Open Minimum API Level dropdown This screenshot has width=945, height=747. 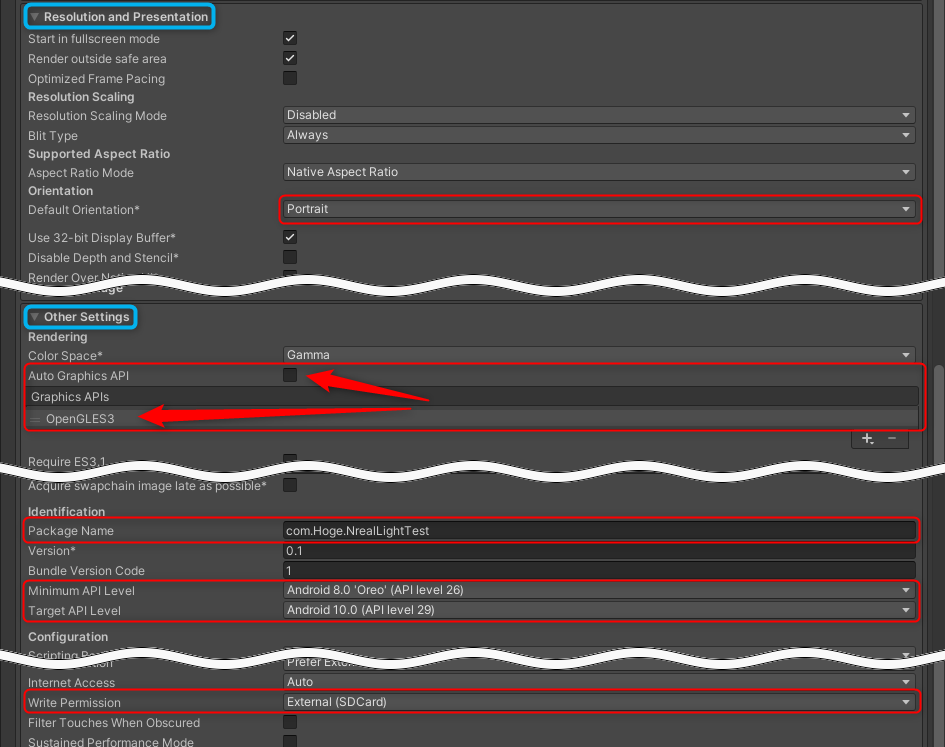tap(599, 590)
